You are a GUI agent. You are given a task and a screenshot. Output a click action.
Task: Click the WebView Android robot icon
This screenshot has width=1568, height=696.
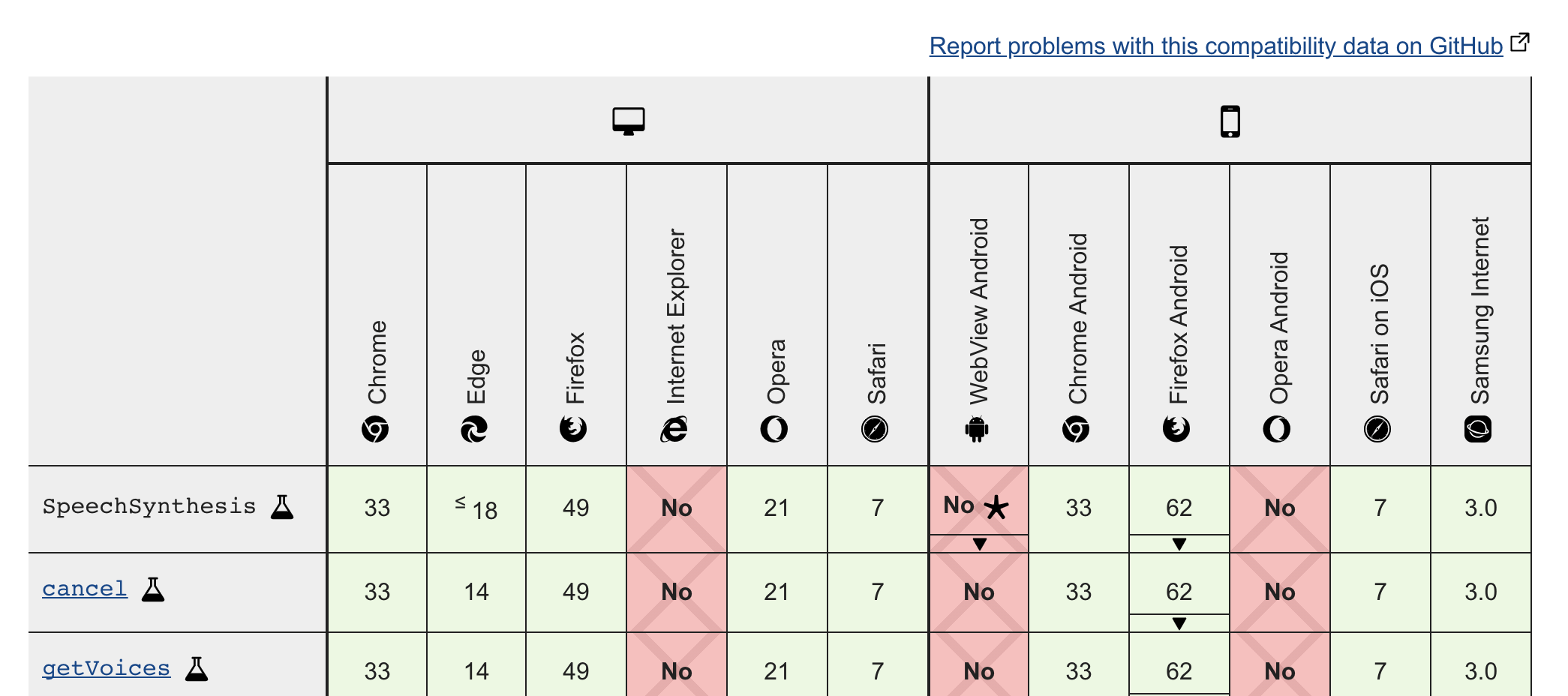[x=976, y=429]
